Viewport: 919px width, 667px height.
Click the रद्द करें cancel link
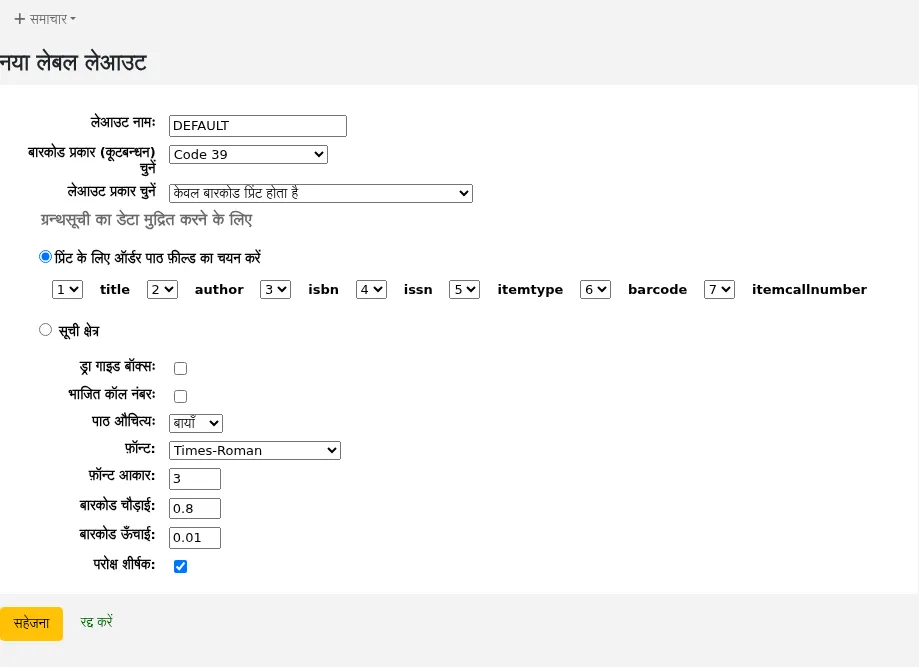(x=96, y=622)
